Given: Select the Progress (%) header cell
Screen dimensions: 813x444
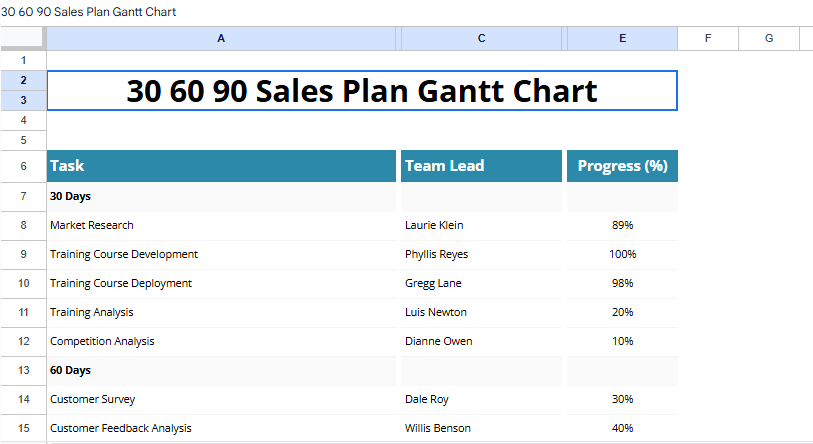Looking at the screenshot, I should coord(622,166).
